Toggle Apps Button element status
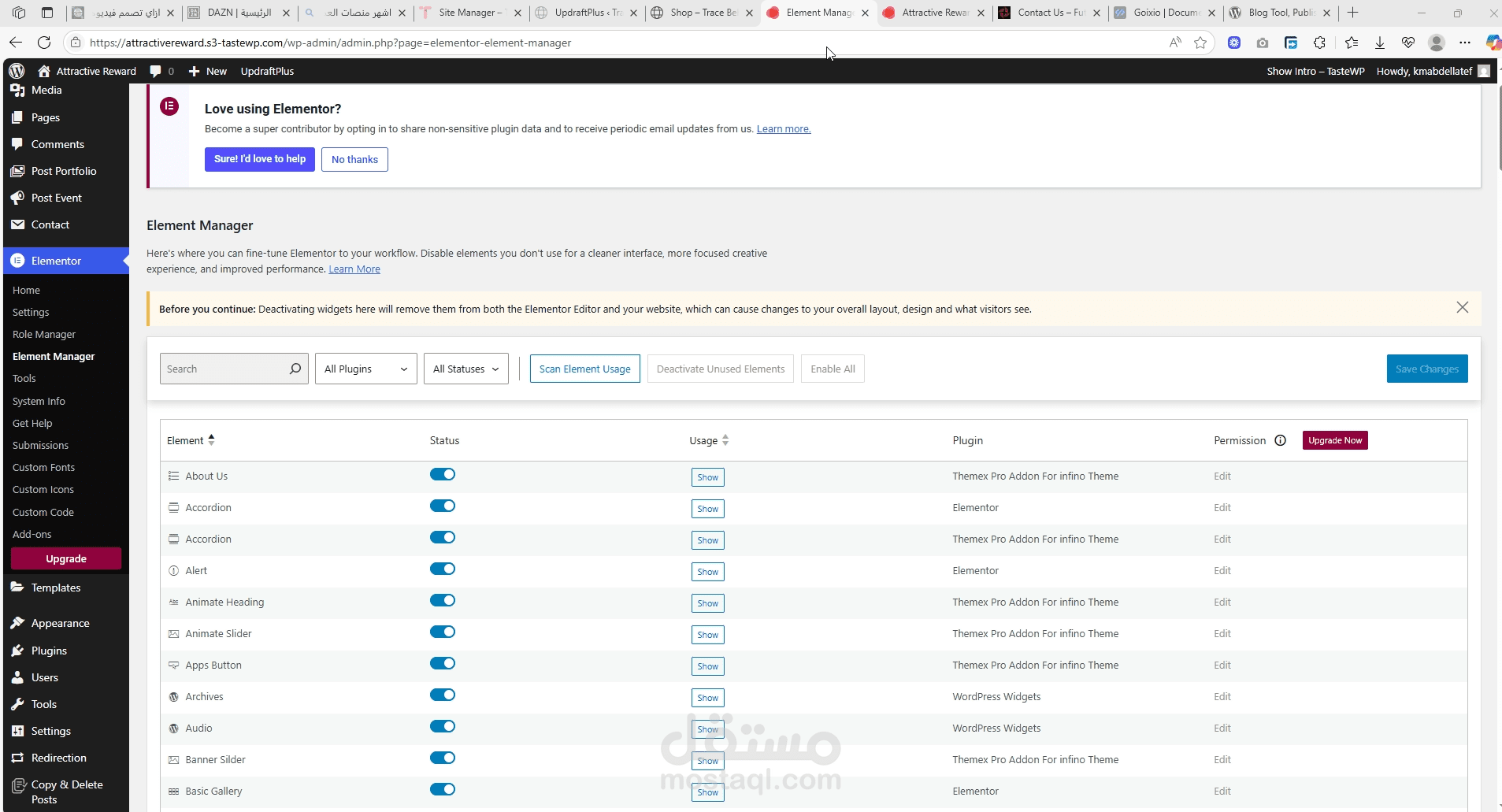The height and width of the screenshot is (812, 1502). pyautogui.click(x=443, y=663)
